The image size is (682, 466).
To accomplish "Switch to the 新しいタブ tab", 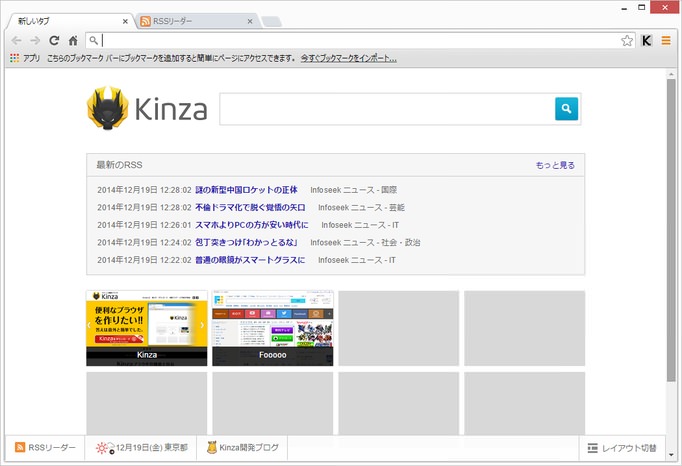I will click(70, 21).
